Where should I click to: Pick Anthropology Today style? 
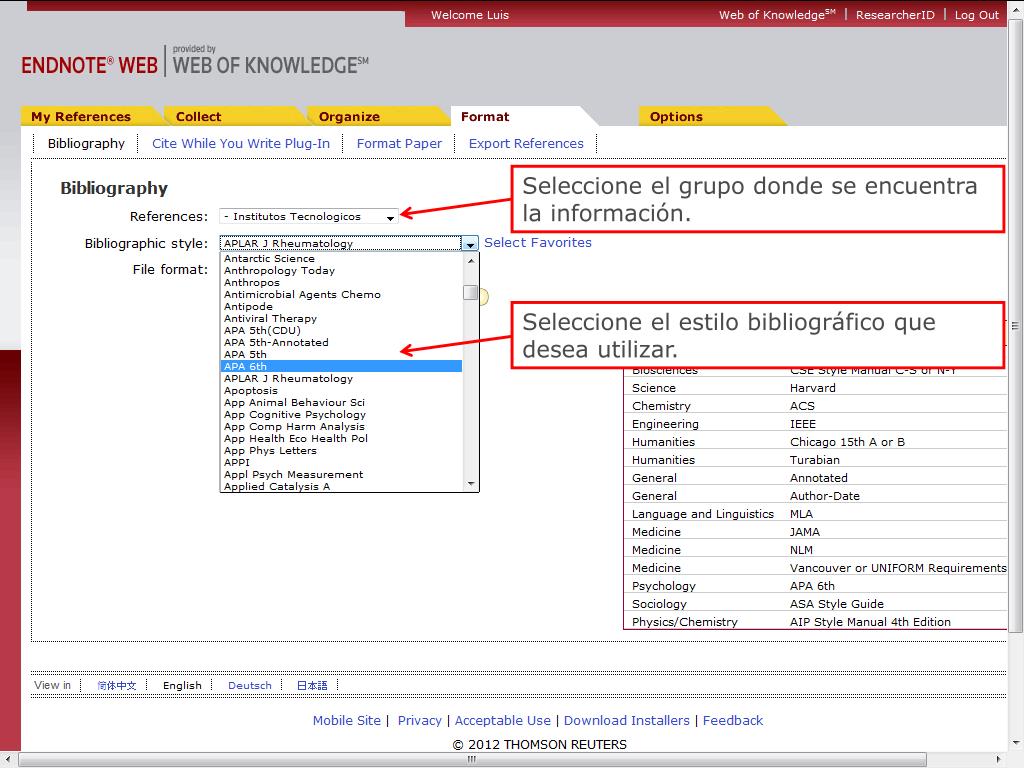[x=341, y=270]
